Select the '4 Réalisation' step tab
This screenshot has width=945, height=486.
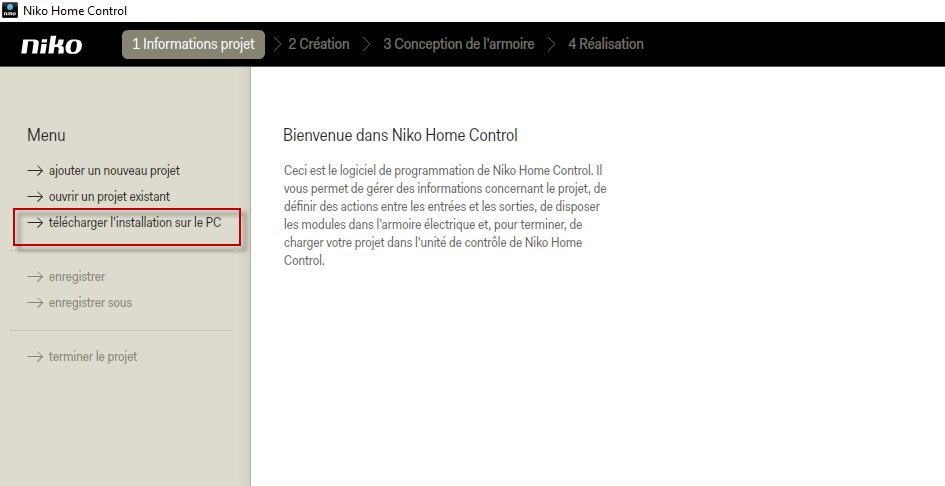(605, 44)
